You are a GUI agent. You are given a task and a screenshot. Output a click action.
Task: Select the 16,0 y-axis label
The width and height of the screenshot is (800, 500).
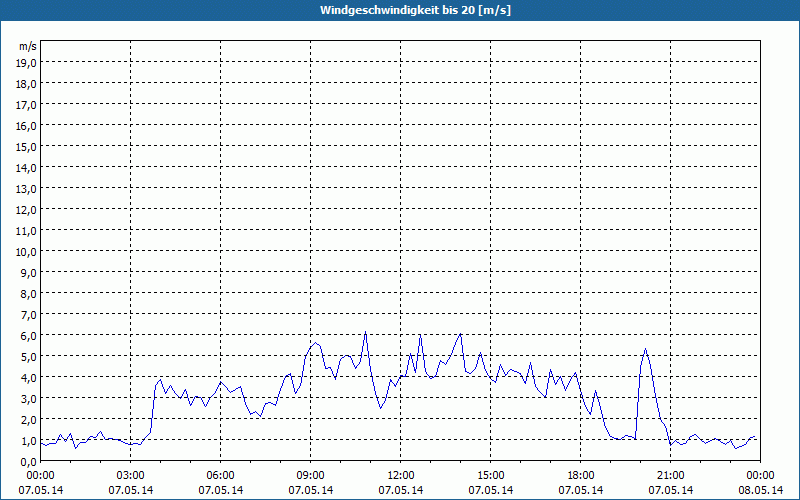click(27, 126)
